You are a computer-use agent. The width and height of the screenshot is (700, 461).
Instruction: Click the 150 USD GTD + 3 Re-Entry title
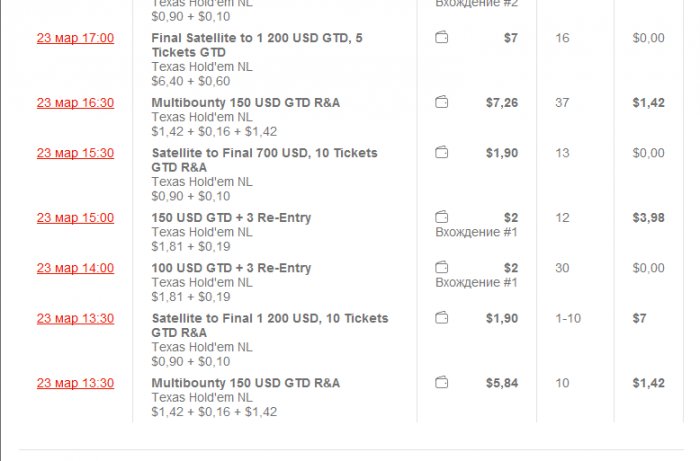231,218
